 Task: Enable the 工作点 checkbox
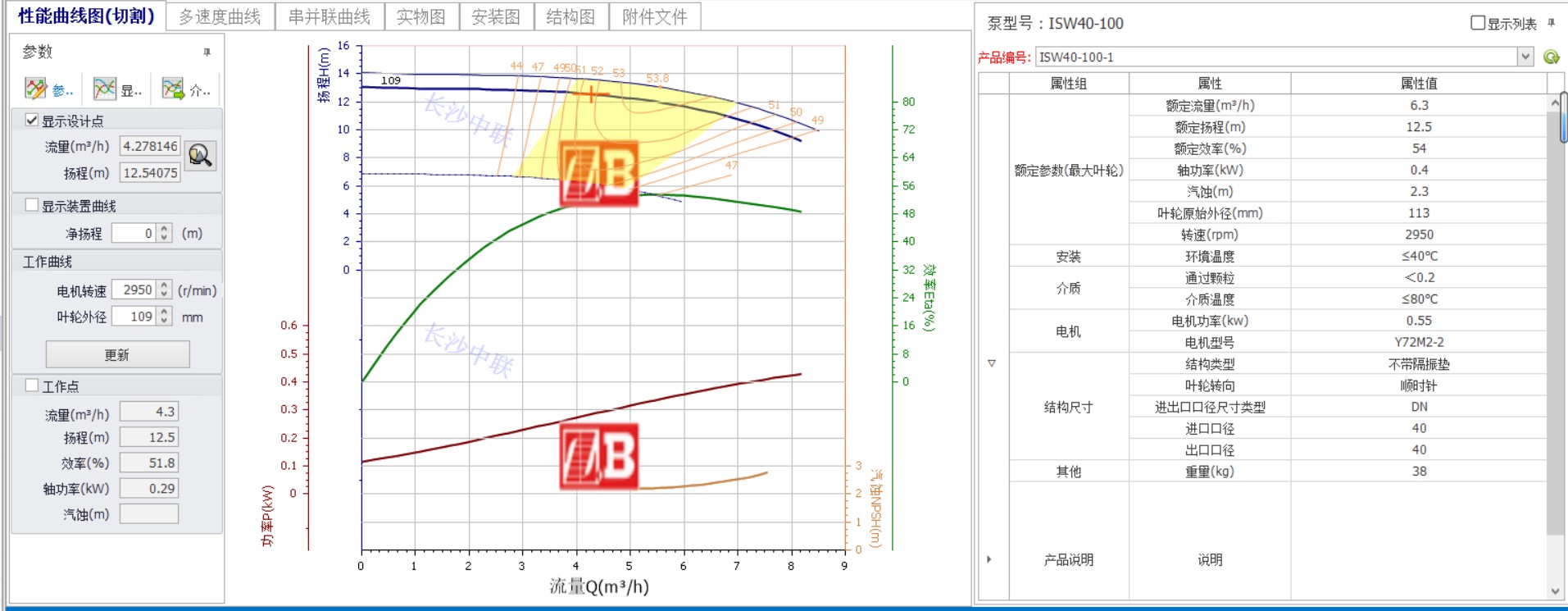click(x=32, y=385)
